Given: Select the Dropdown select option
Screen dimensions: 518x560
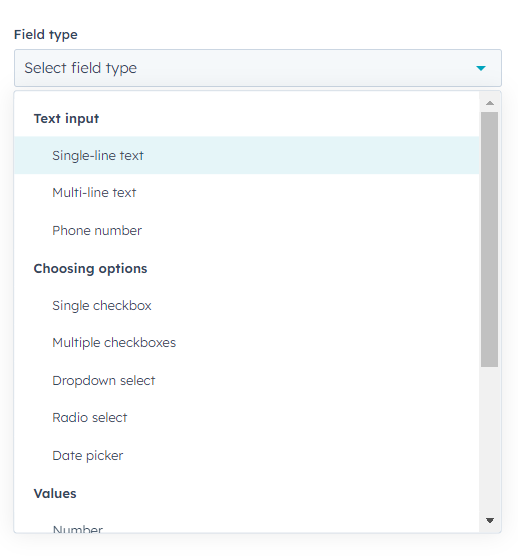Looking at the screenshot, I should [x=246, y=380].
